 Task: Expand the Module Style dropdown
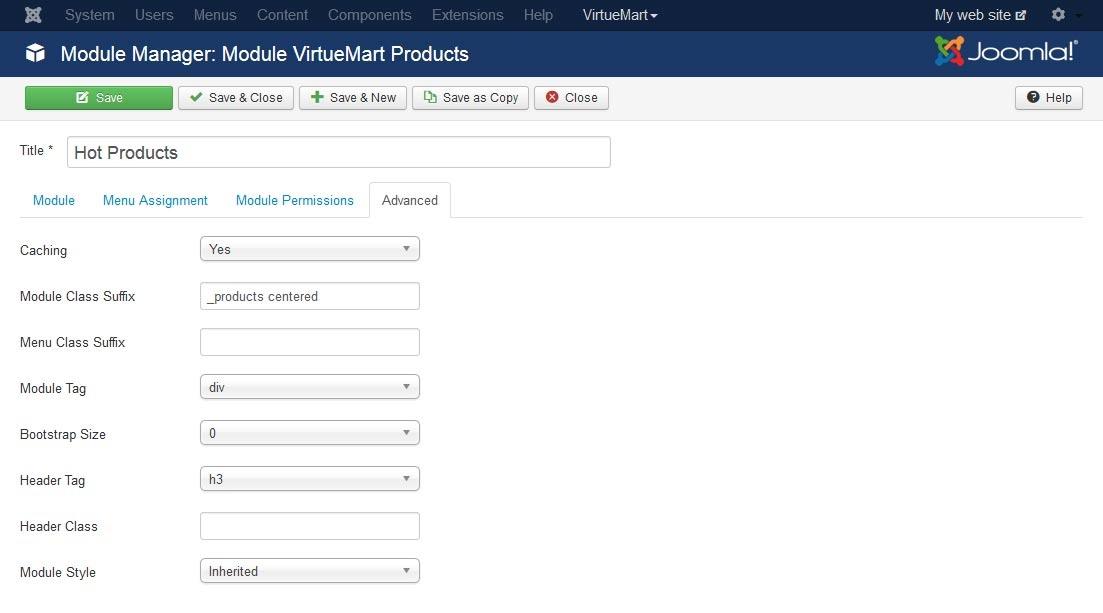pyautogui.click(x=309, y=571)
